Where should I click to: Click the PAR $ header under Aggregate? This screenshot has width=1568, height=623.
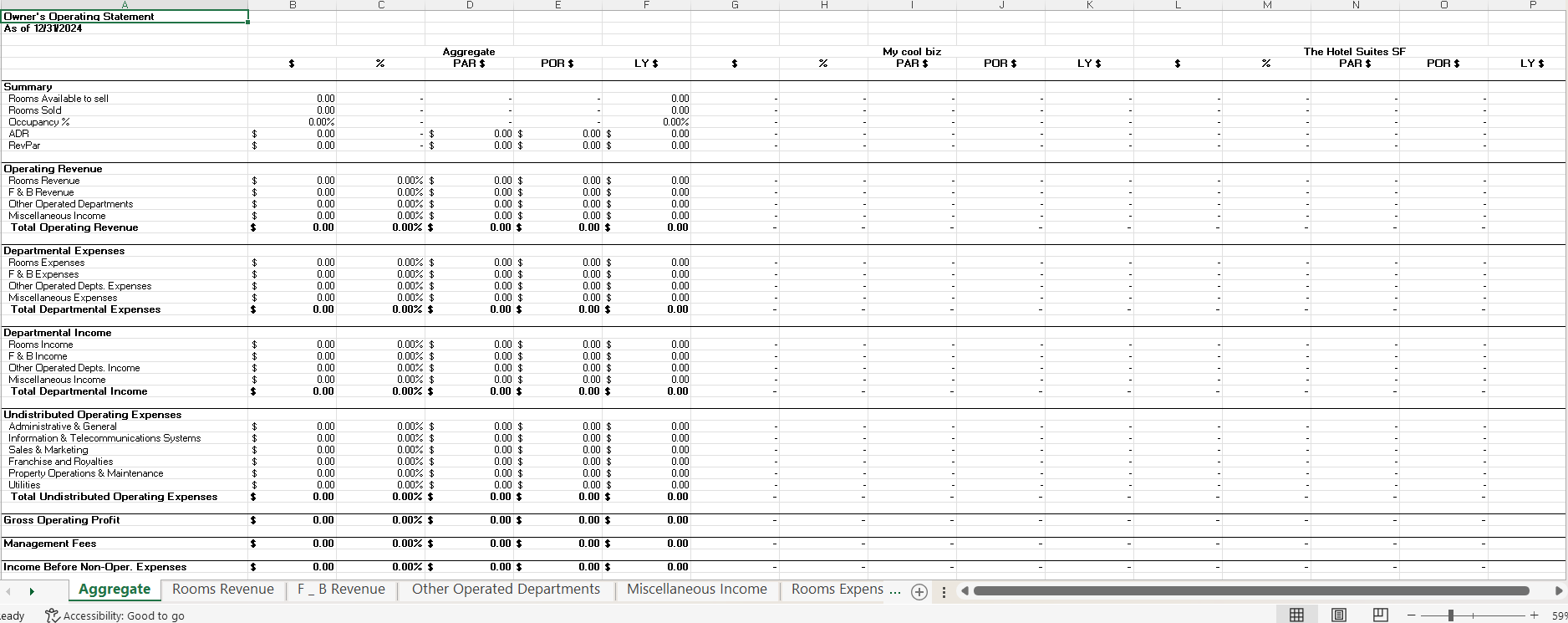pyautogui.click(x=469, y=64)
